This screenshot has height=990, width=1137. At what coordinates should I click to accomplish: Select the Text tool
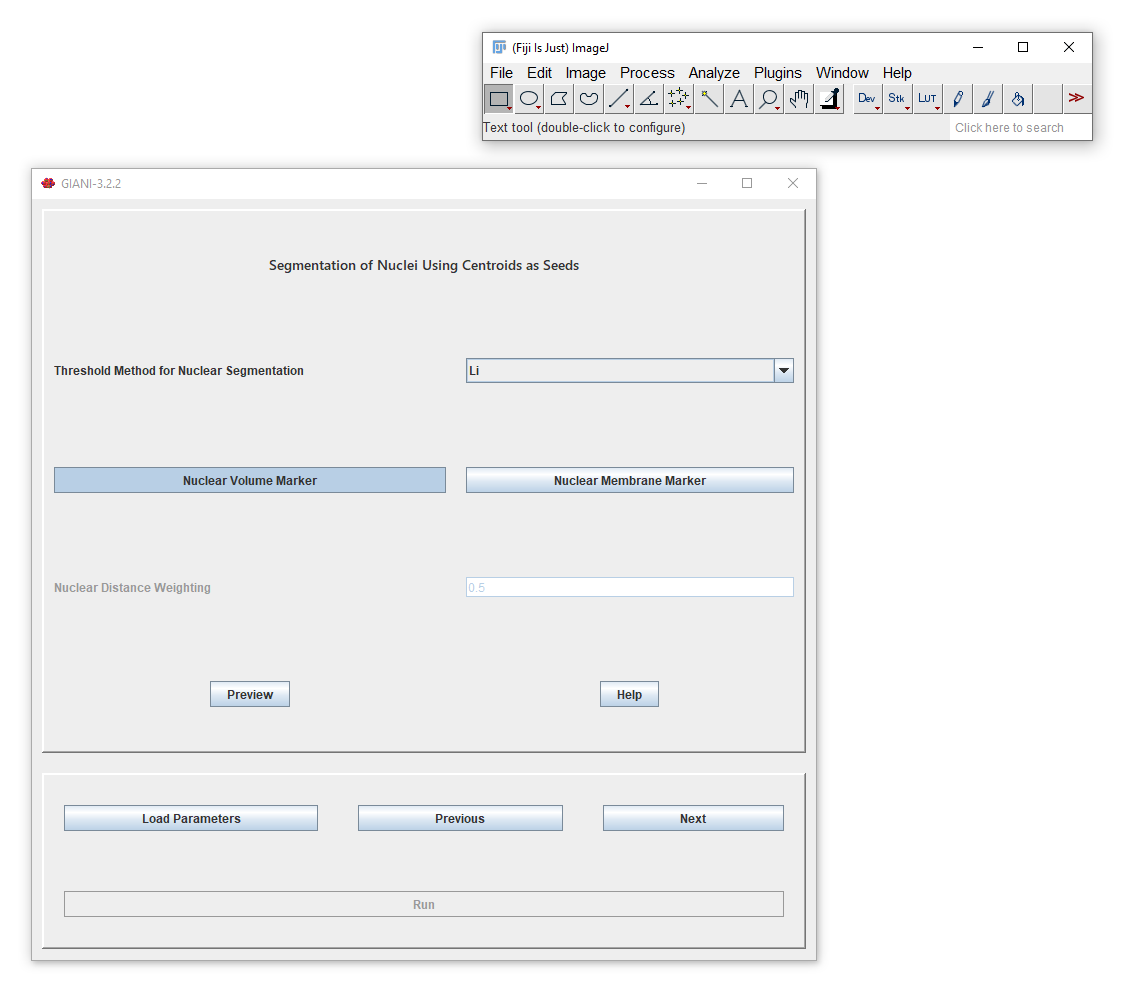point(739,99)
